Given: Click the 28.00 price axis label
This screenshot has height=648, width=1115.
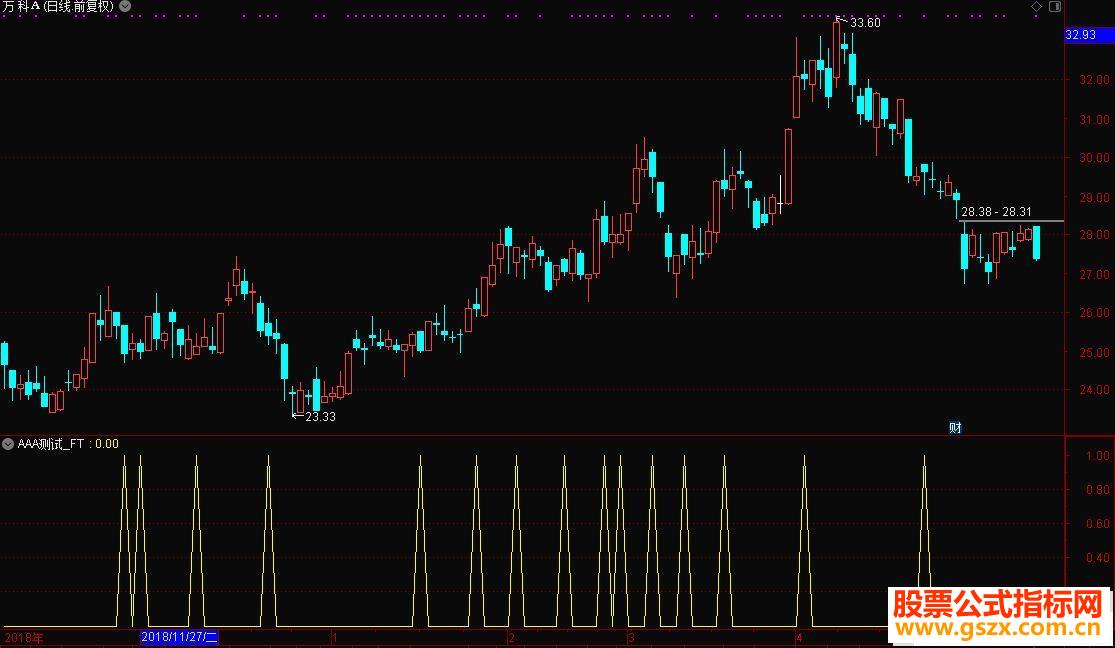Looking at the screenshot, I should [1094, 235].
